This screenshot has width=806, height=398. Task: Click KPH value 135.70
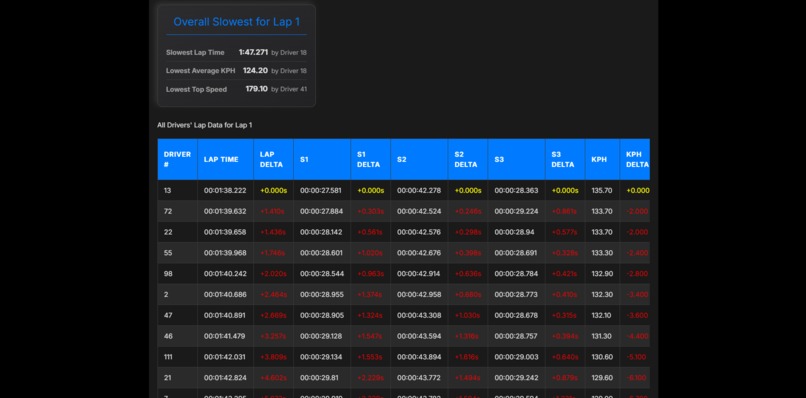602,190
